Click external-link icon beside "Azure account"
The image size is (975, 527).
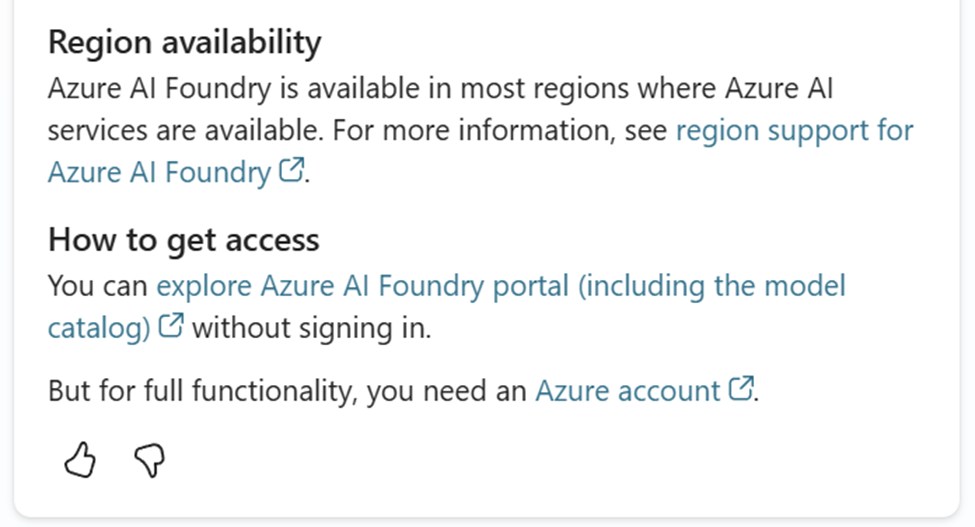point(740,388)
